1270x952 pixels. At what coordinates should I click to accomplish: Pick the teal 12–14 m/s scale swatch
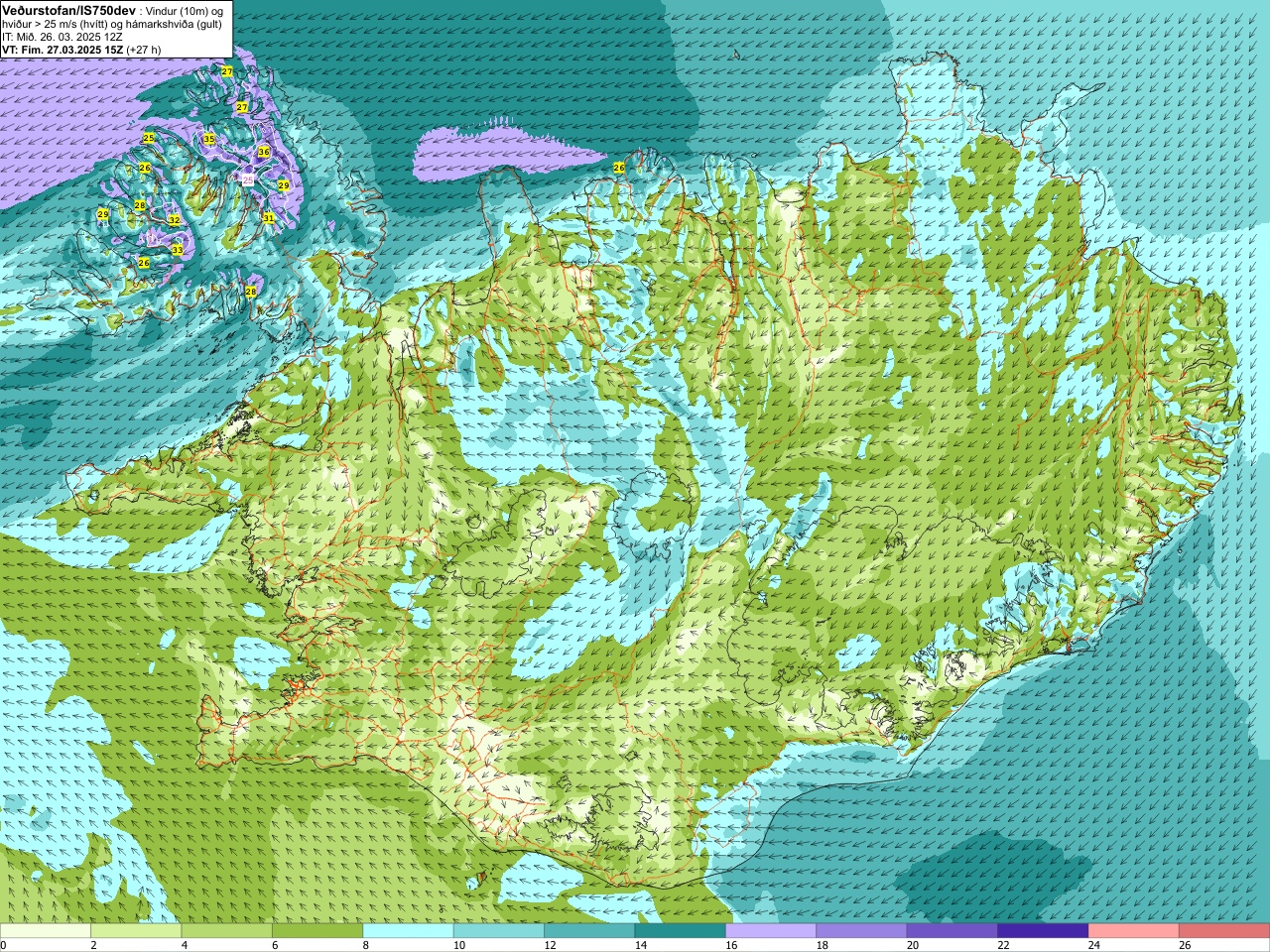pos(589,931)
